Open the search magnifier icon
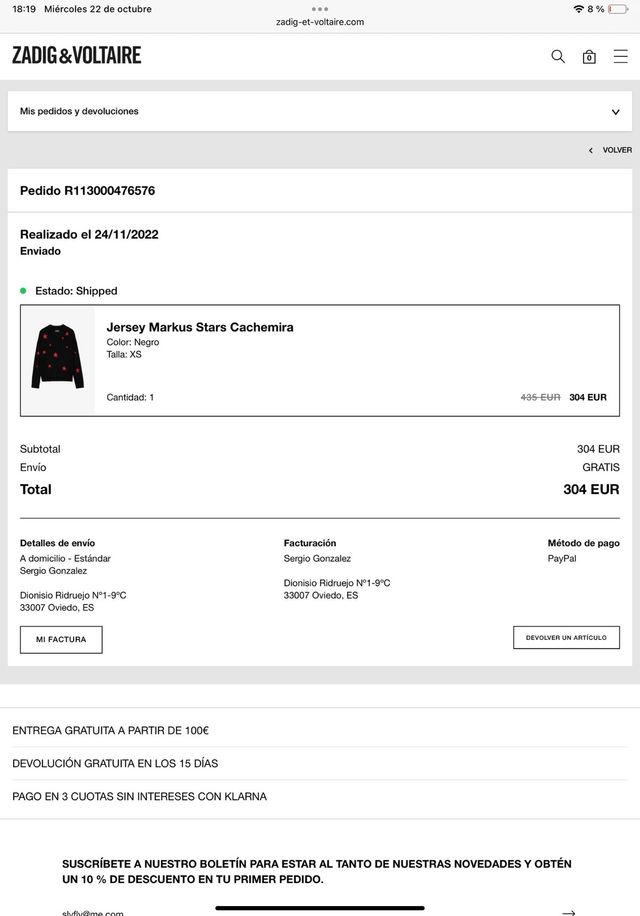This screenshot has height=916, width=640. [x=558, y=56]
